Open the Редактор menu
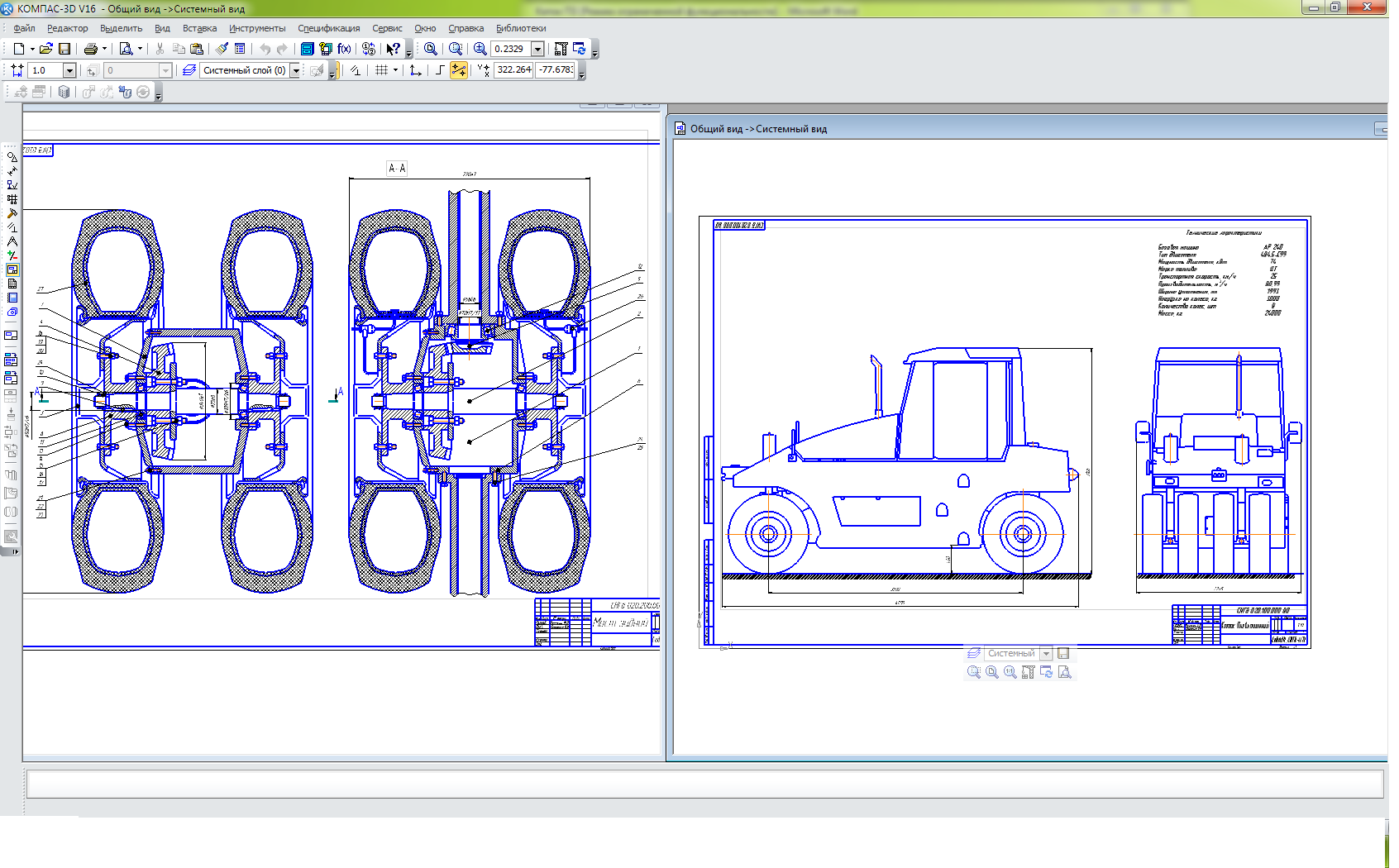Viewport: 1399px width, 868px height. [67, 28]
